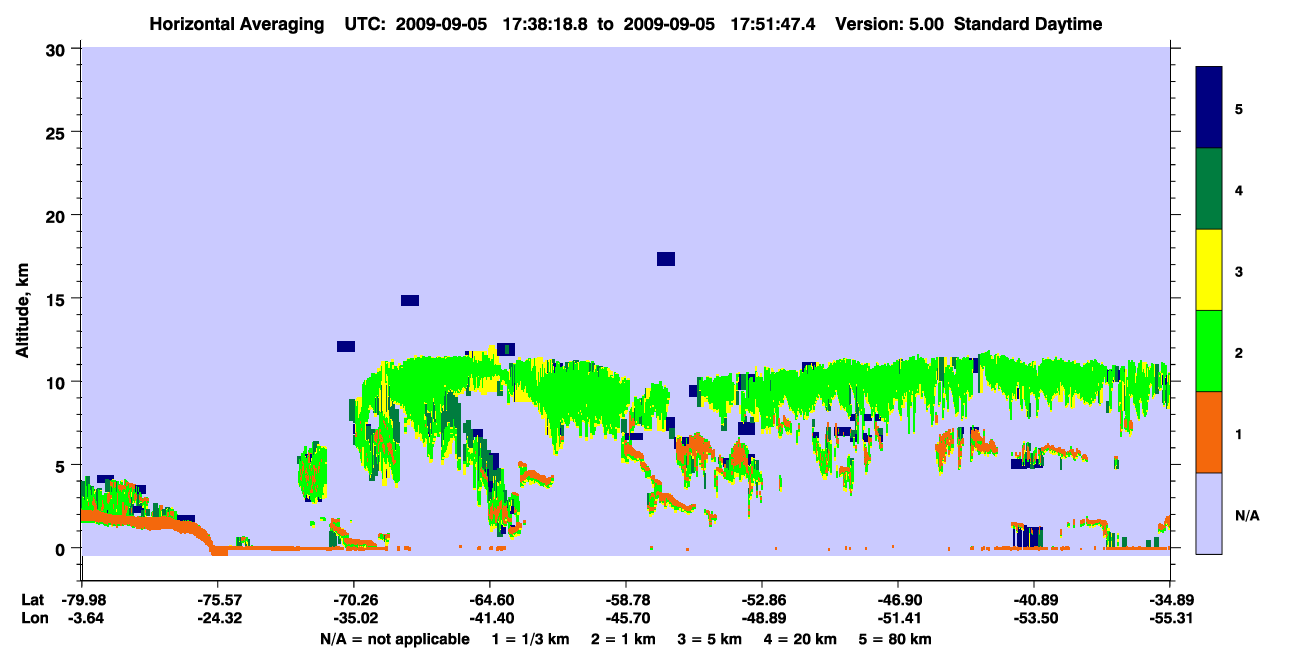Click the longitude value -51.41
This screenshot has width=1300, height=667.
[897, 619]
